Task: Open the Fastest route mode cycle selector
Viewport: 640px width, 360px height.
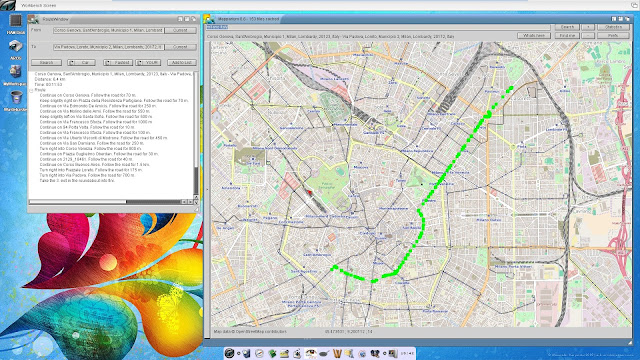Action: pos(118,62)
